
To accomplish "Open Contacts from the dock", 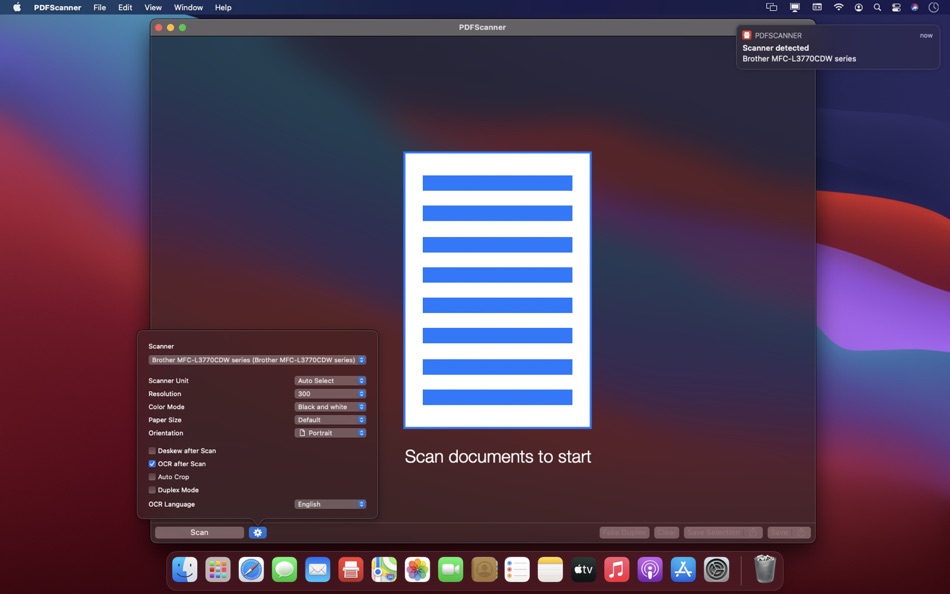I will tap(483, 570).
